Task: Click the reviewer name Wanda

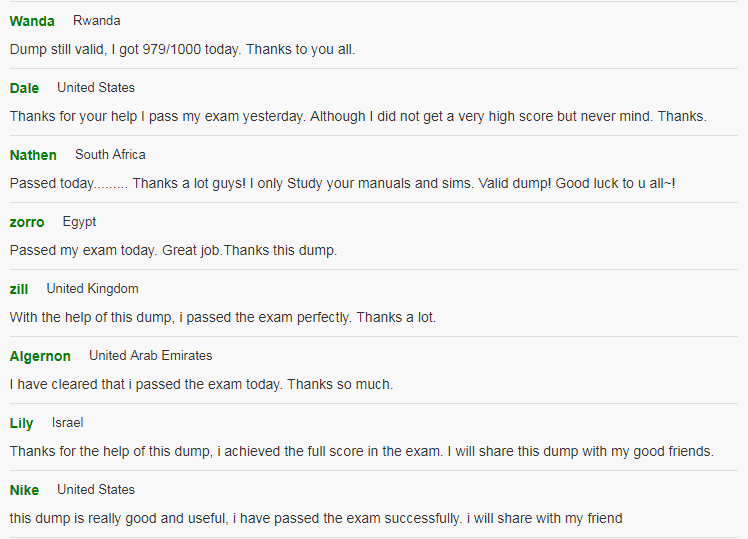Action: click(32, 21)
